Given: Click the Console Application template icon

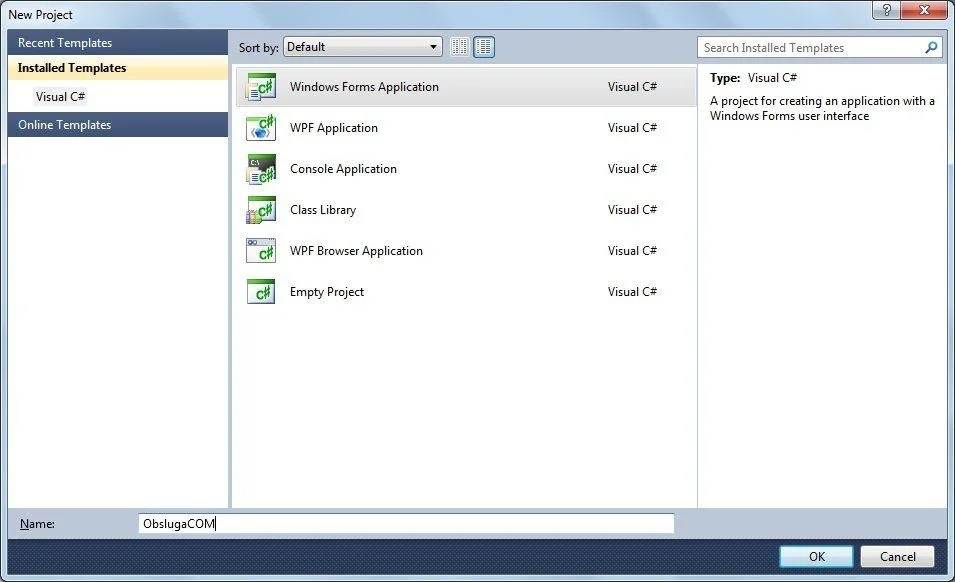Looking at the screenshot, I should (x=261, y=169).
